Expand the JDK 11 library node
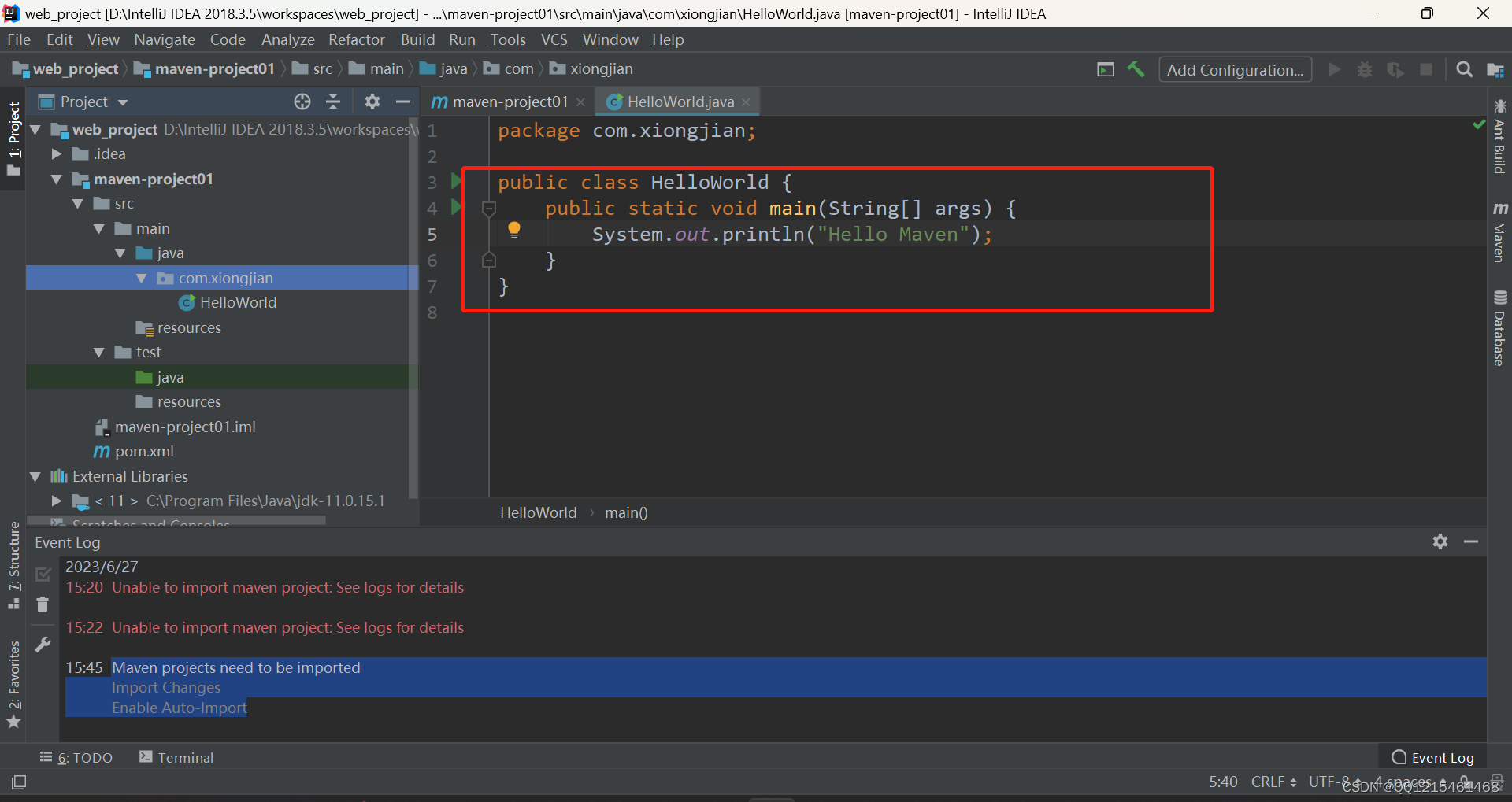The width and height of the screenshot is (1512, 802). [x=57, y=501]
